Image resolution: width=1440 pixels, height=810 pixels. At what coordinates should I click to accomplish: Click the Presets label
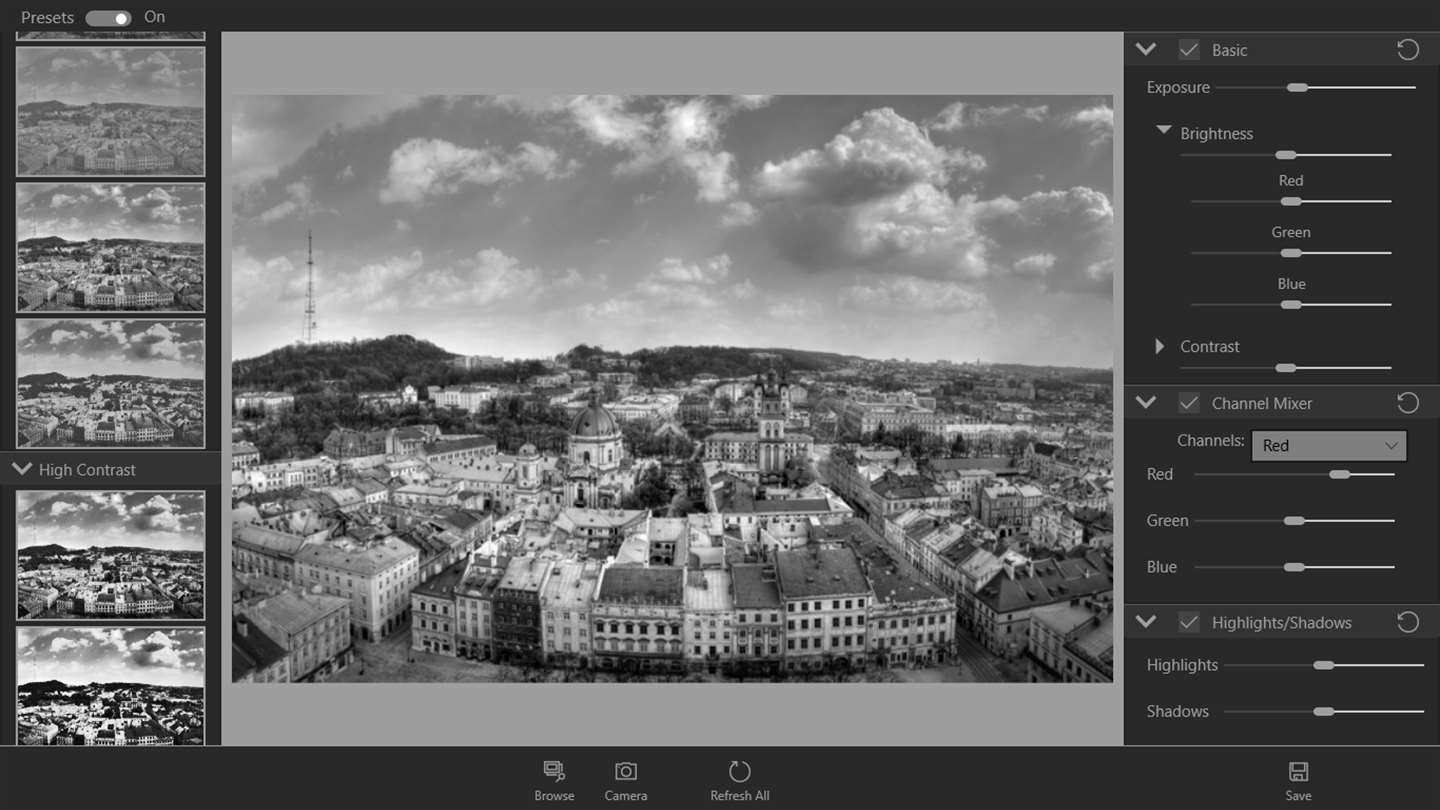click(47, 18)
